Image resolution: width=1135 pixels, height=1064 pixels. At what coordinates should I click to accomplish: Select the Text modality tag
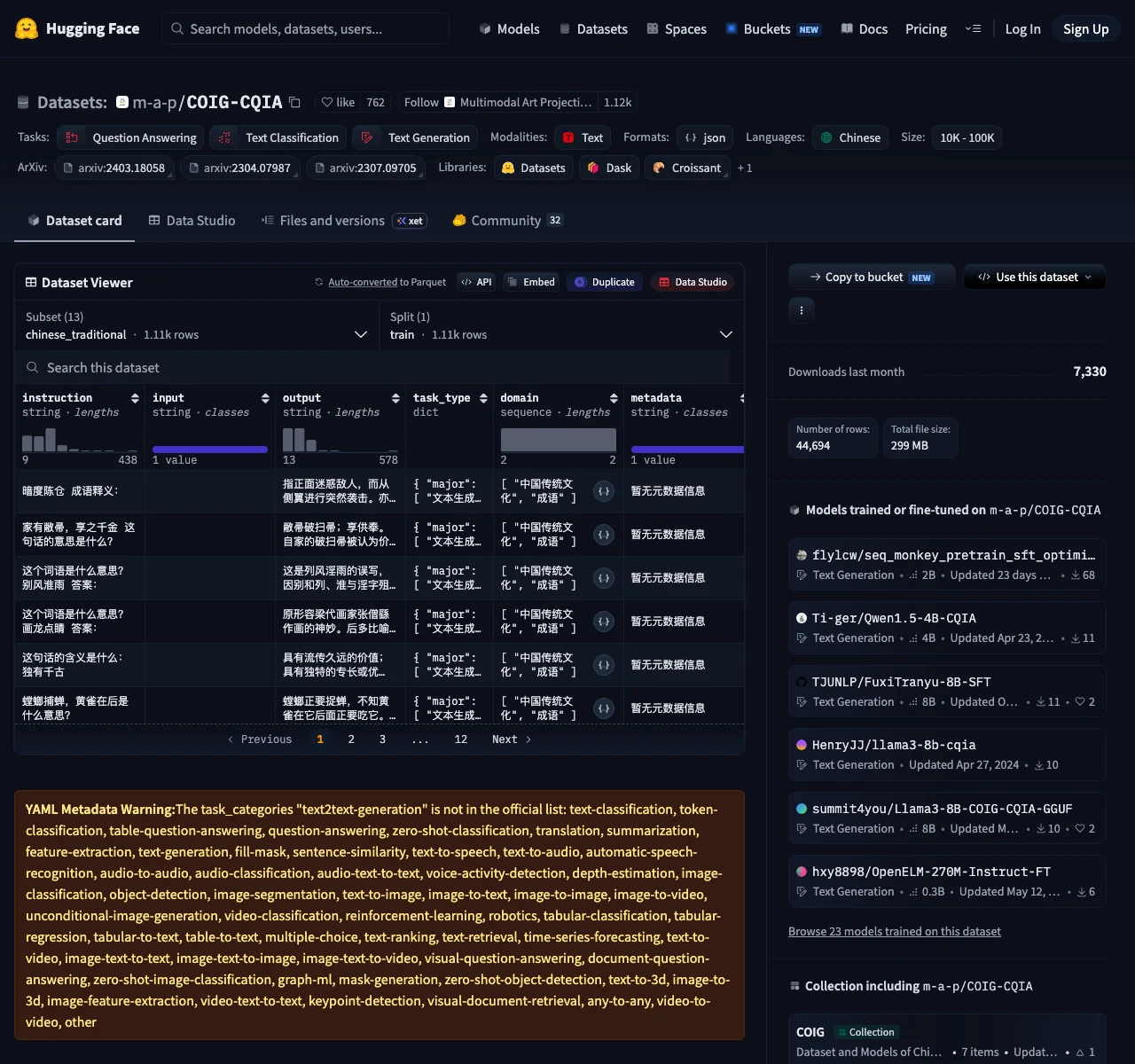point(583,137)
